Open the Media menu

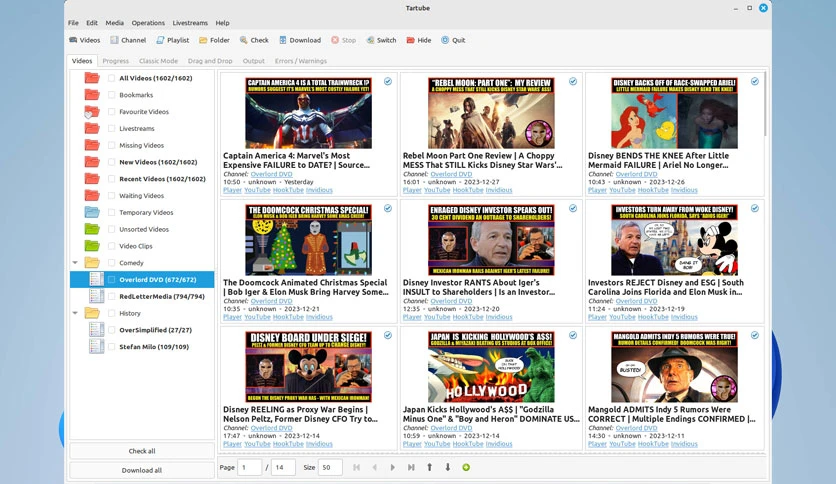click(115, 23)
